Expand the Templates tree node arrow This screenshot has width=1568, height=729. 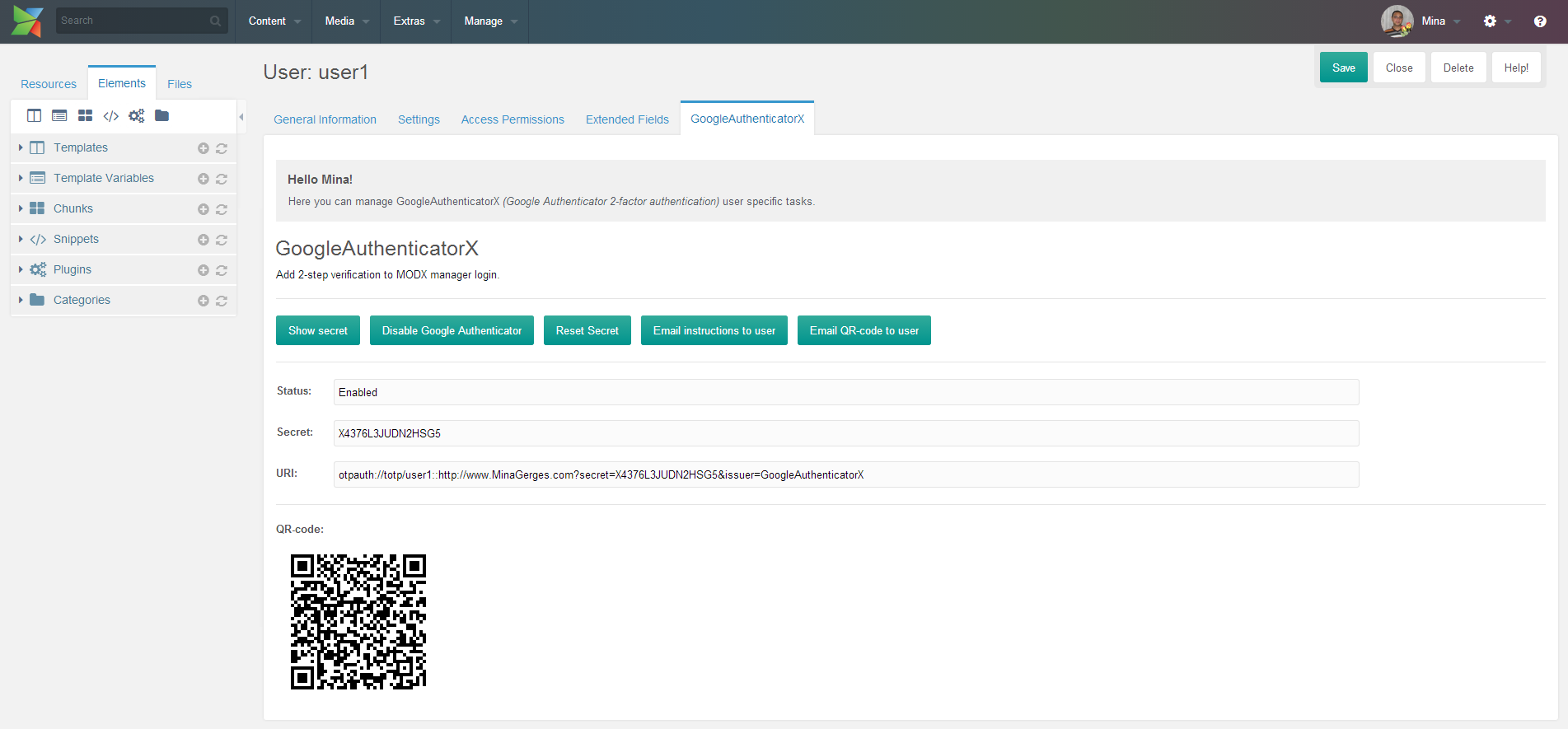(21, 147)
